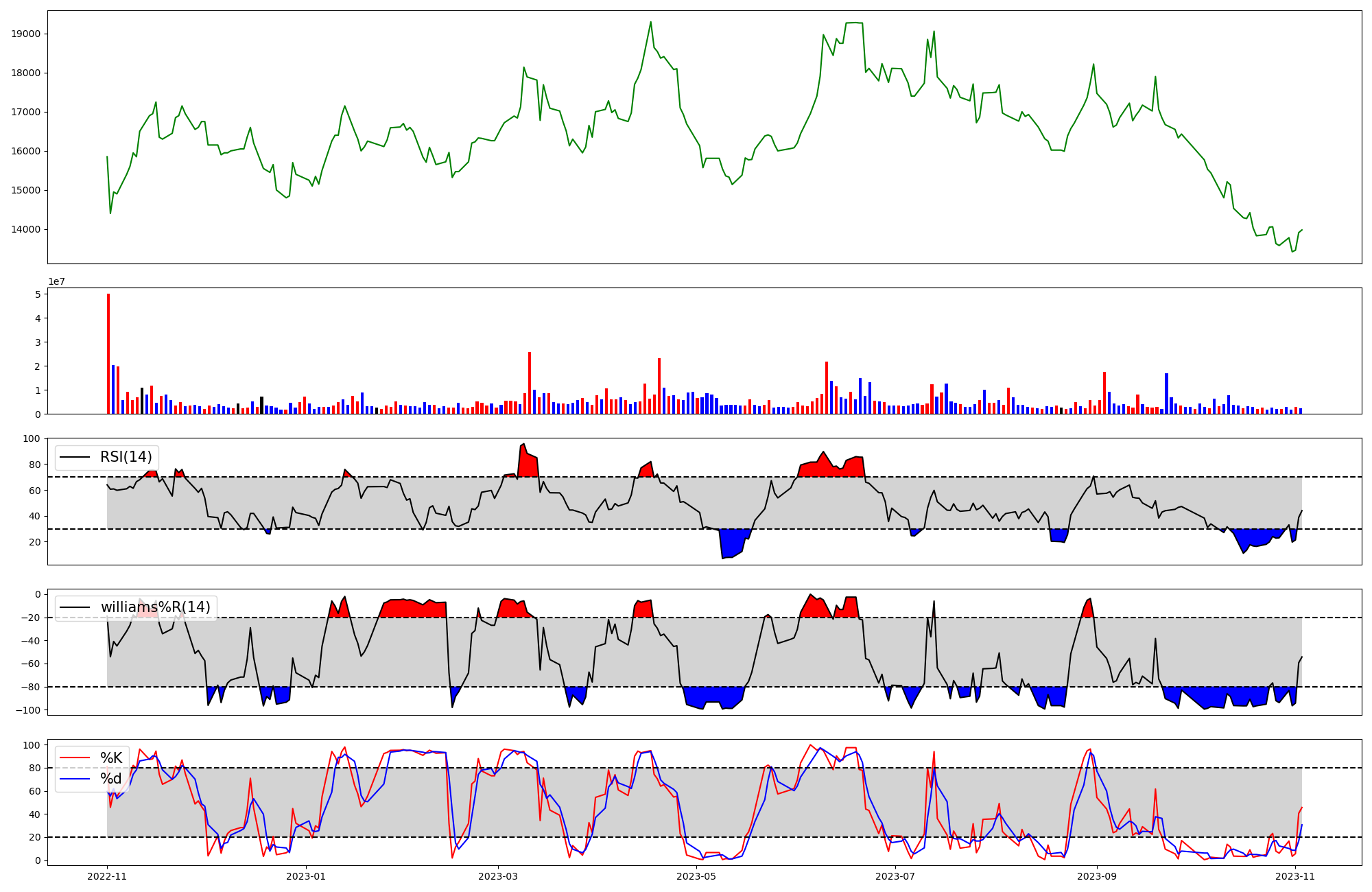Click the 2023-07 x-axis date label

896,876
